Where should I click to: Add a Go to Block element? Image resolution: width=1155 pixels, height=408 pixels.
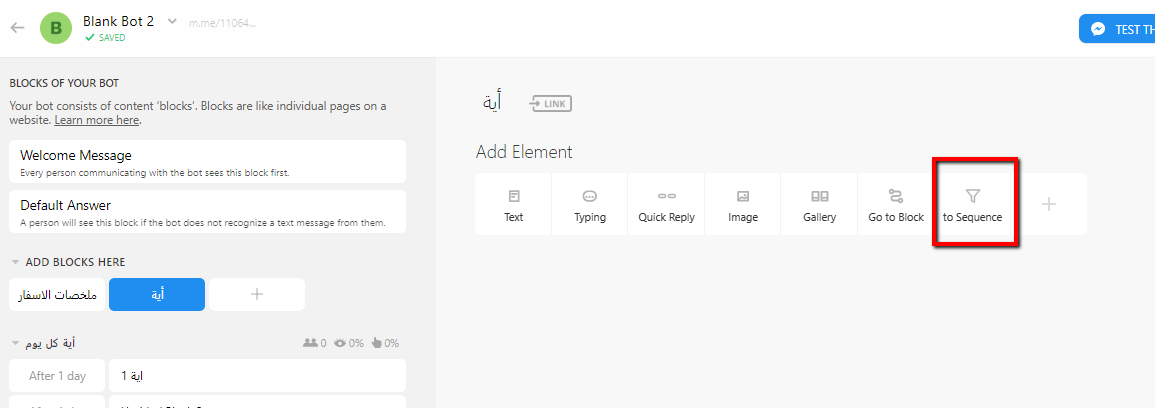896,204
